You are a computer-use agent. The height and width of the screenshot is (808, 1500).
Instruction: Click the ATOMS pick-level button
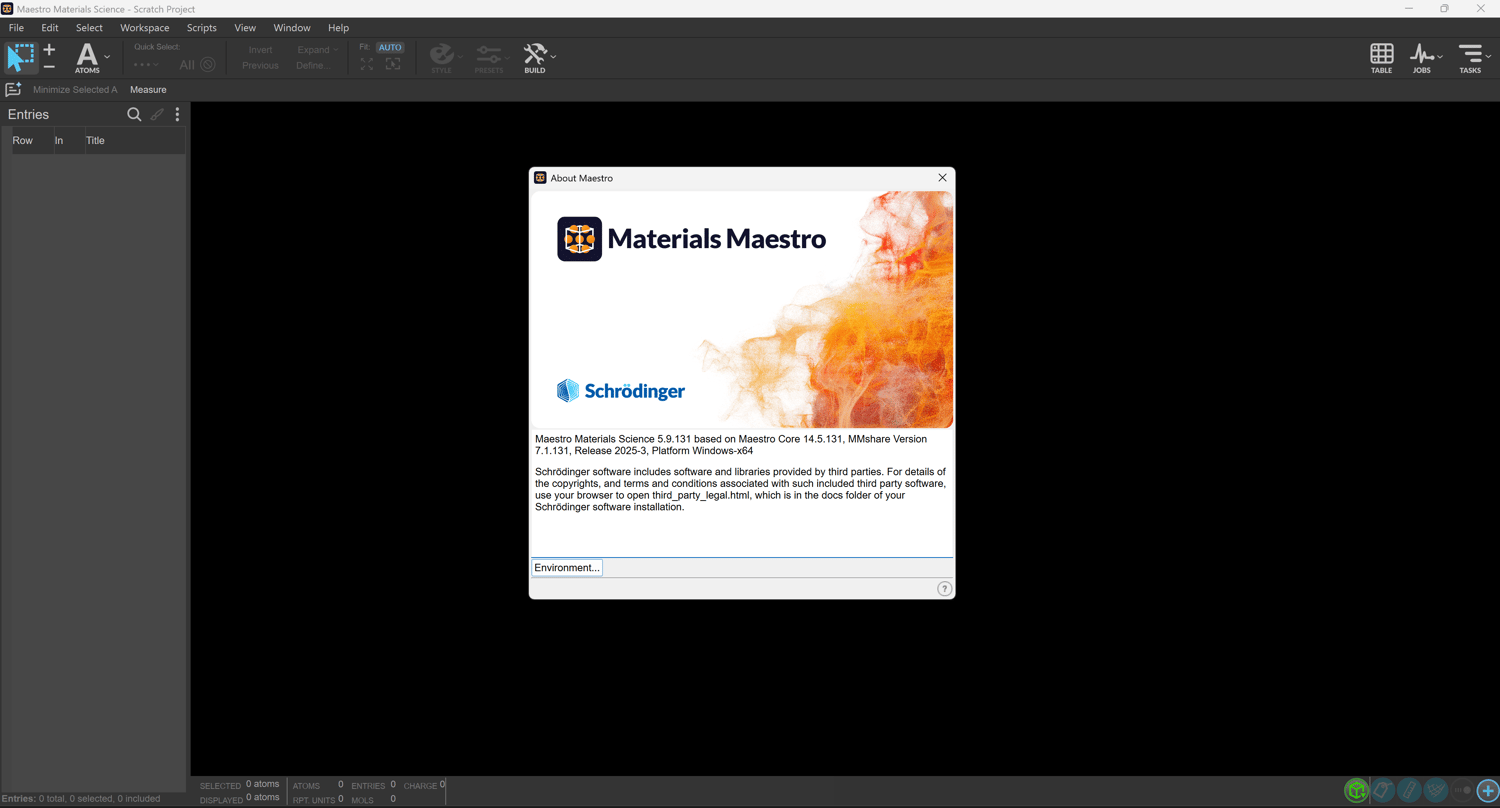click(x=87, y=58)
